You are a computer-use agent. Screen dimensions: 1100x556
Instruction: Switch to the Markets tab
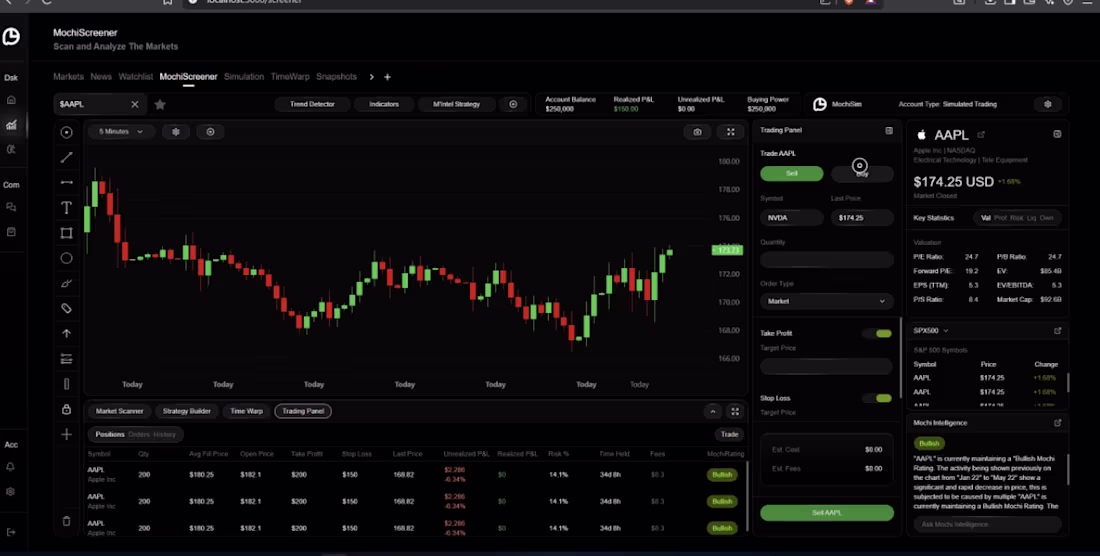click(x=68, y=77)
